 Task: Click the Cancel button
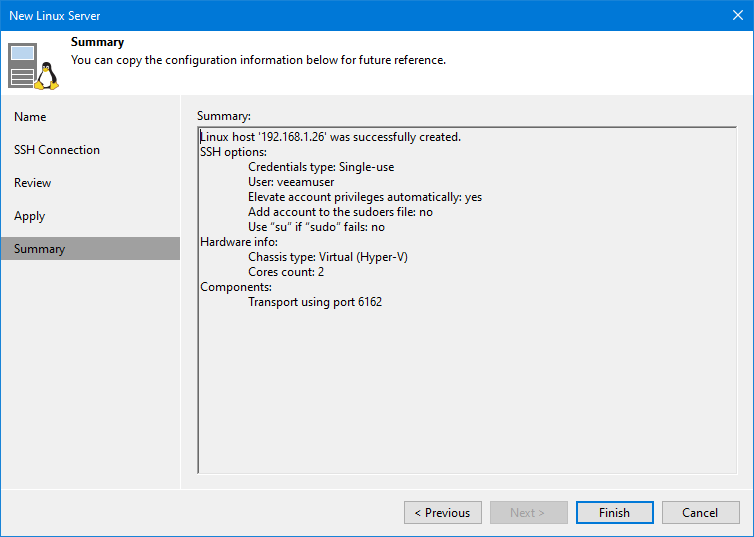[700, 513]
